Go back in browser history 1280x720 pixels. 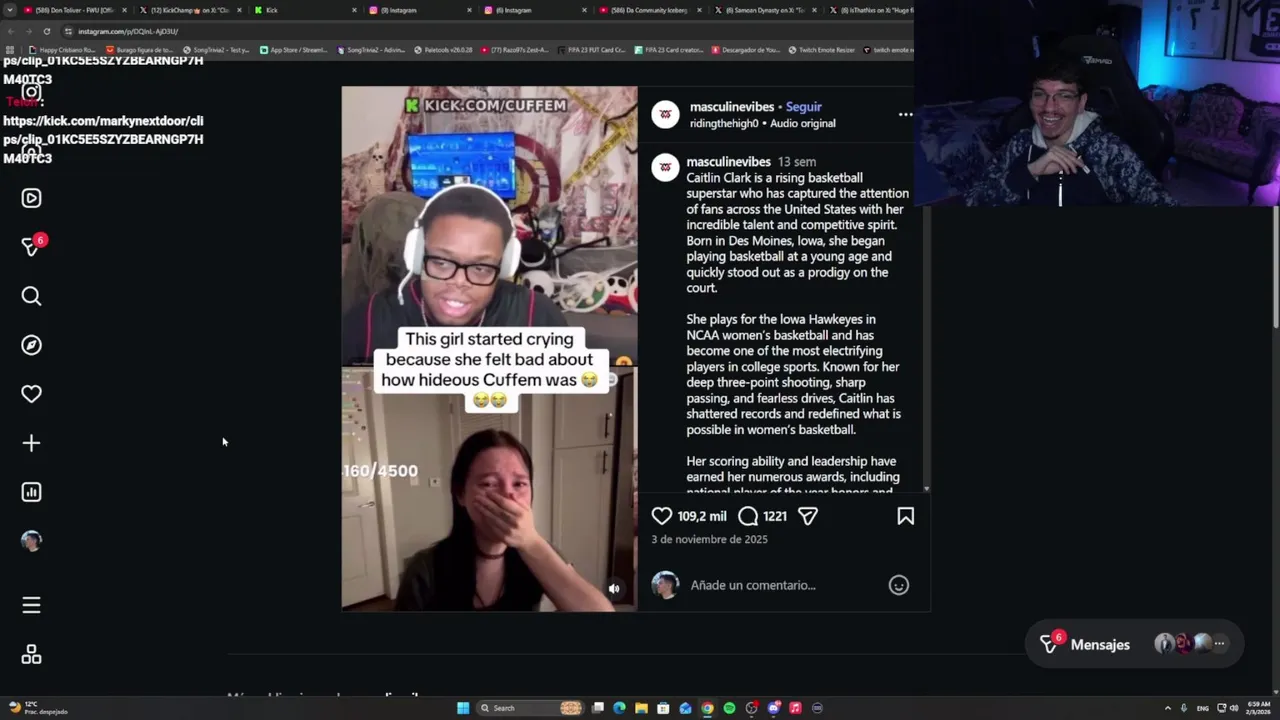tap(10, 31)
